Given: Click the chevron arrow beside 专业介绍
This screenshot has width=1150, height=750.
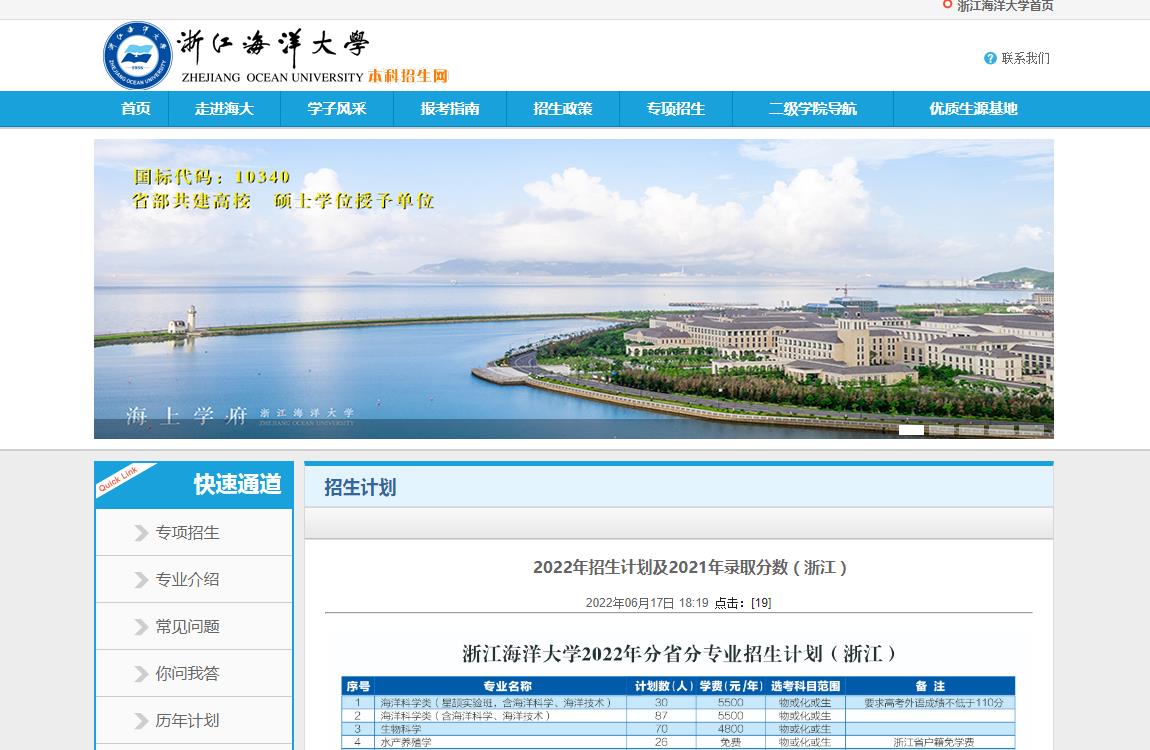Looking at the screenshot, I should 141,580.
